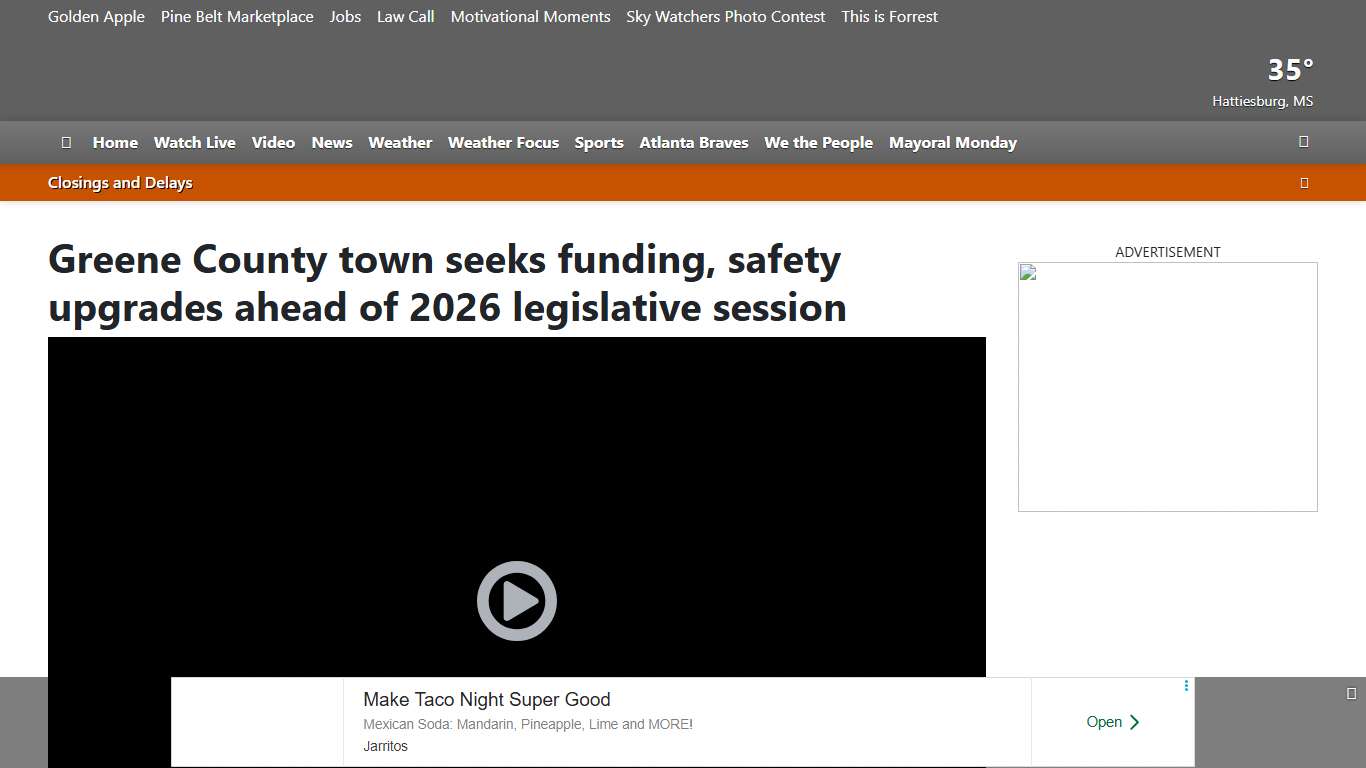1366x768 pixels.
Task: Check Hattiesburg weather via the 35° display
Action: click(x=1289, y=69)
